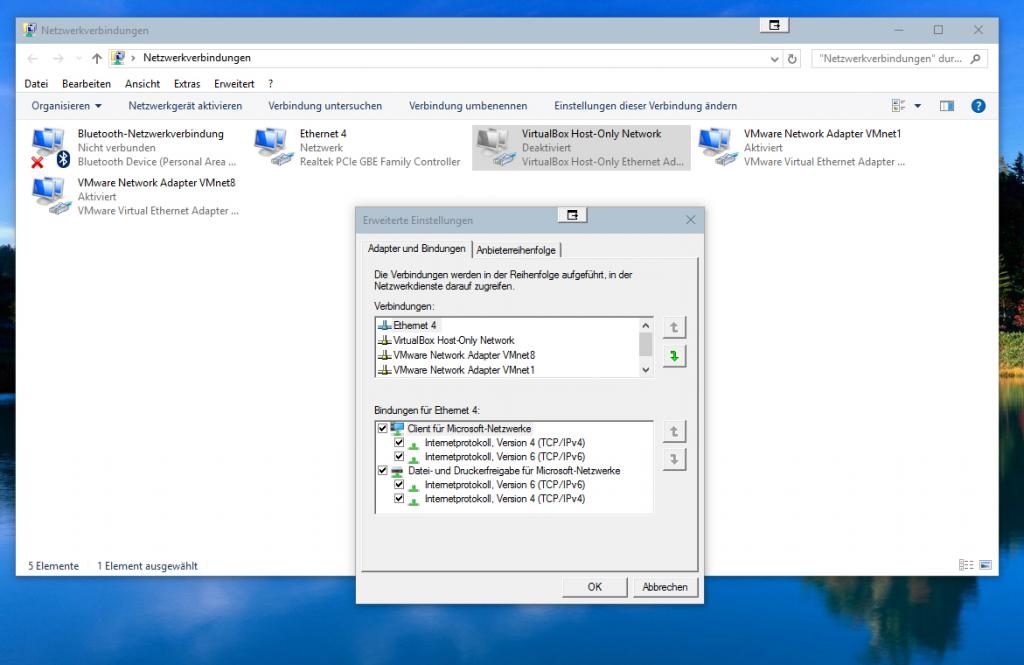The height and width of the screenshot is (665, 1024).
Task: Click the view layout icon in toolbar
Action: [899, 106]
